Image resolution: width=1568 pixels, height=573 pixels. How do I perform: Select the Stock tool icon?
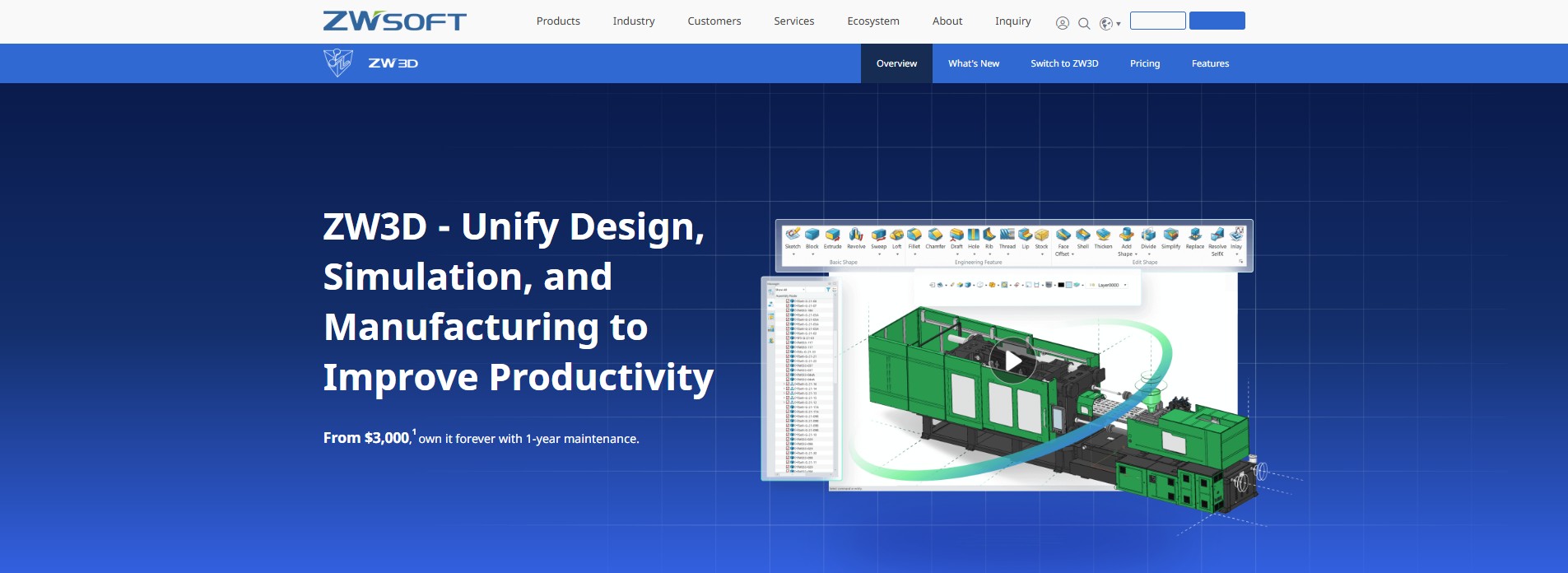pyautogui.click(x=1041, y=235)
